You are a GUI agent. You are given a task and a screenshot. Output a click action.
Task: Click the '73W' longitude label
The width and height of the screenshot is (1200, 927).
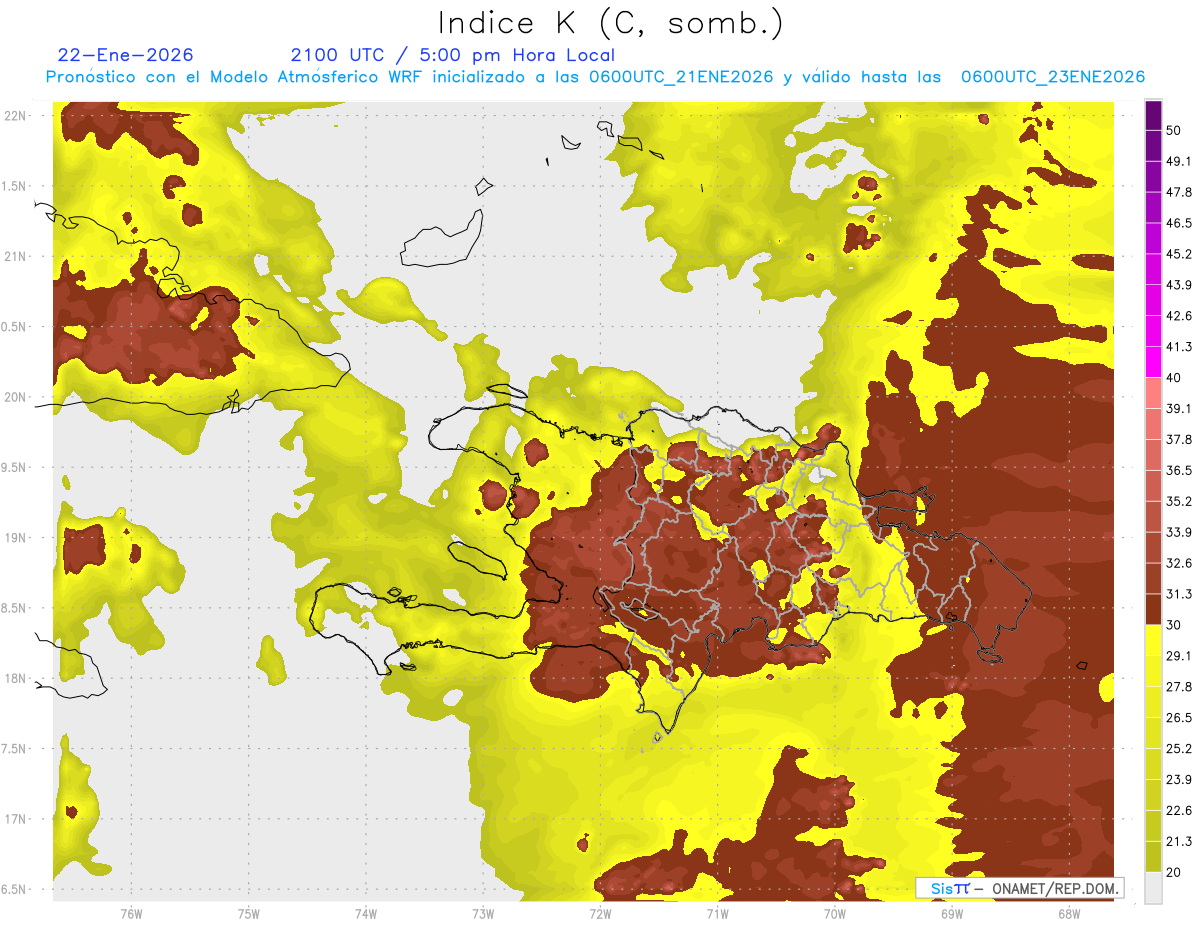pyautogui.click(x=483, y=912)
